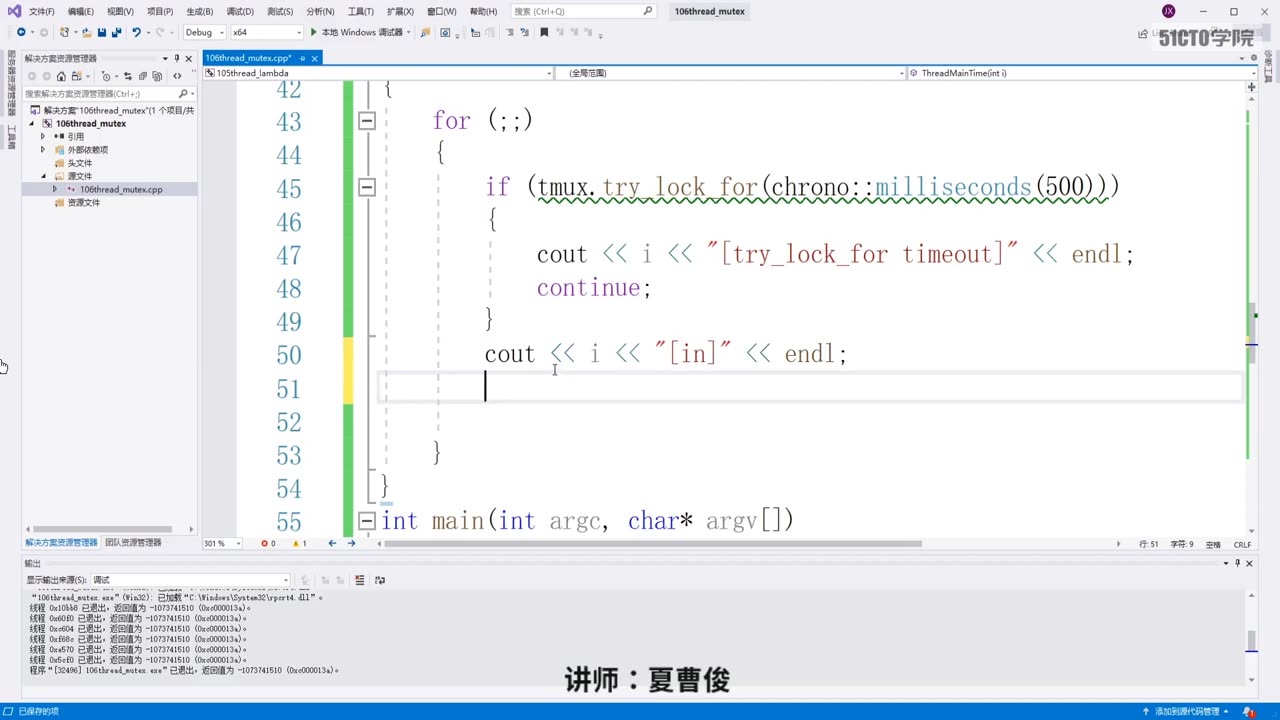Open the 调试(D) menu
This screenshot has height=720, width=1280.
(x=240, y=12)
